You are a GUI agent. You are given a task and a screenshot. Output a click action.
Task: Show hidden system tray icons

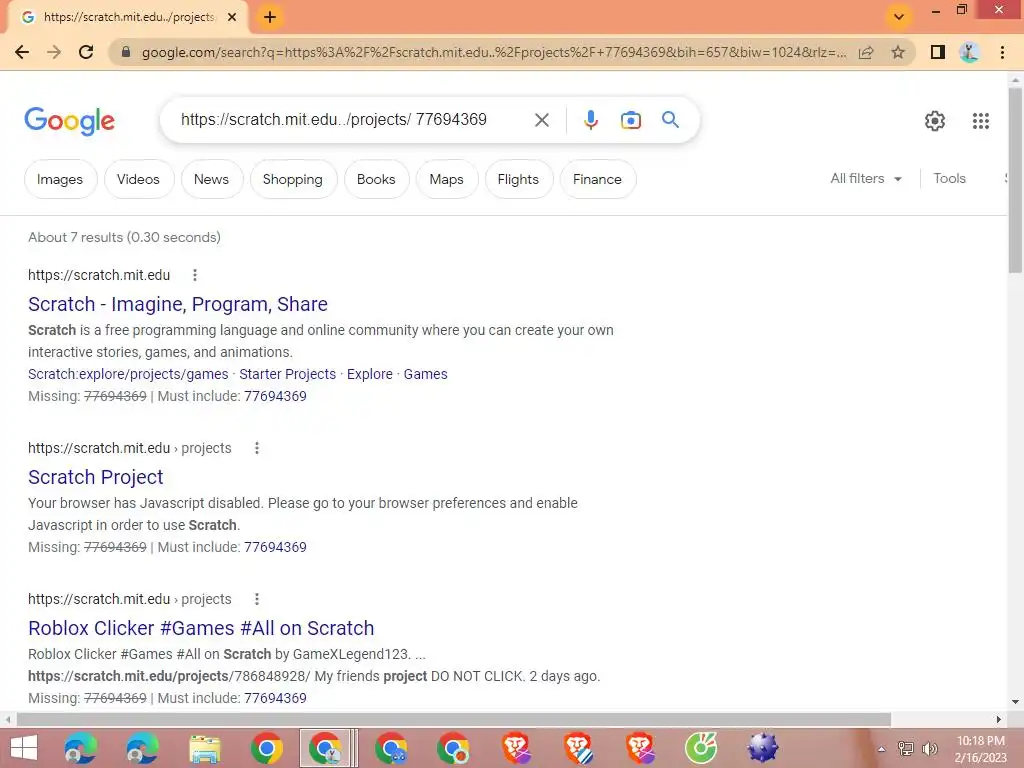pos(882,749)
